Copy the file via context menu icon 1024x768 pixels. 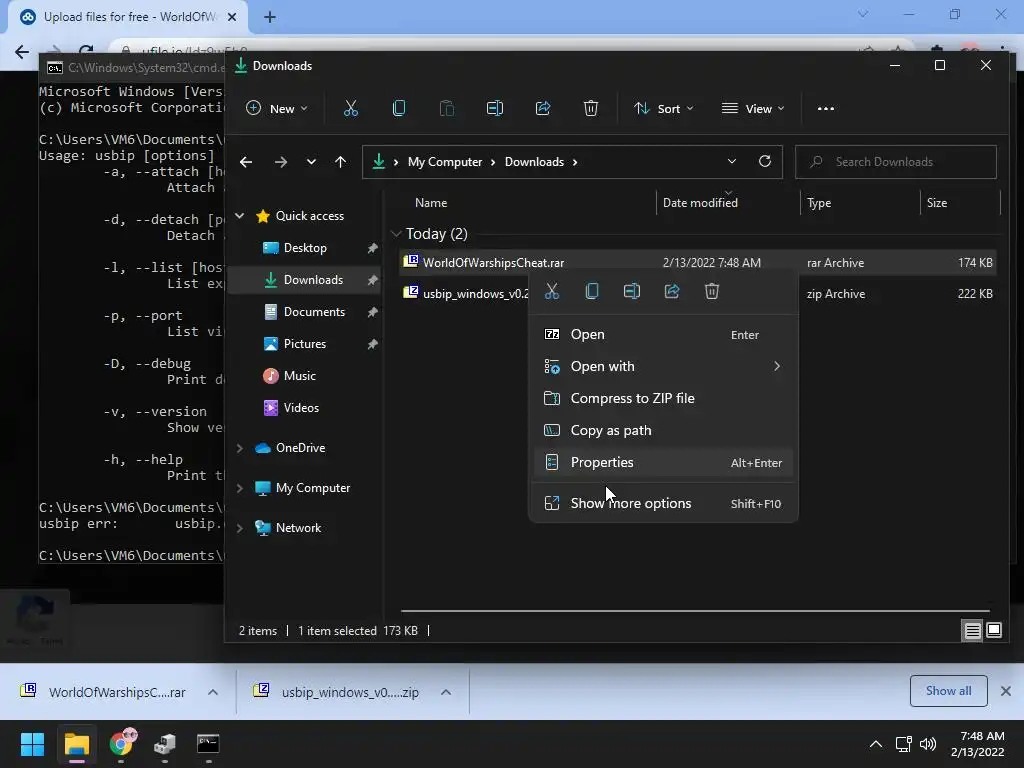(x=592, y=291)
